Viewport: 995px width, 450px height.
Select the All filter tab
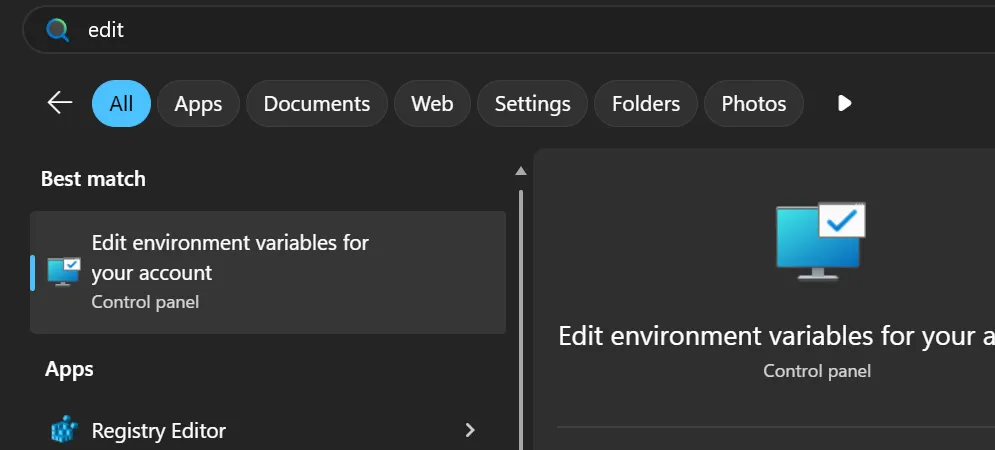tap(121, 103)
